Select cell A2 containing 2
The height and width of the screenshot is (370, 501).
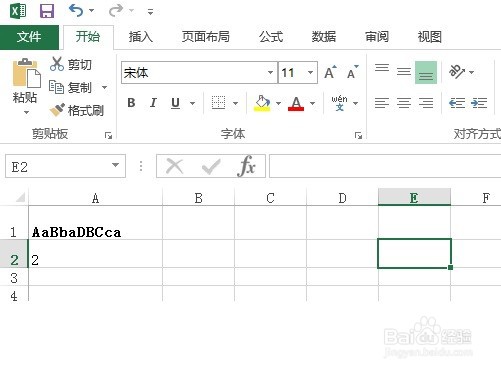point(95,254)
